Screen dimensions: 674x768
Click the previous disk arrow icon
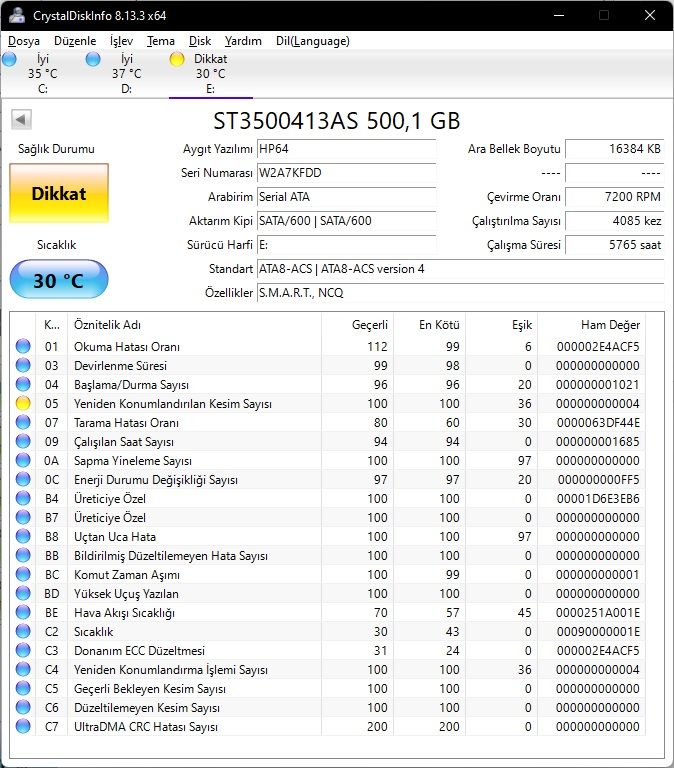coord(22,119)
